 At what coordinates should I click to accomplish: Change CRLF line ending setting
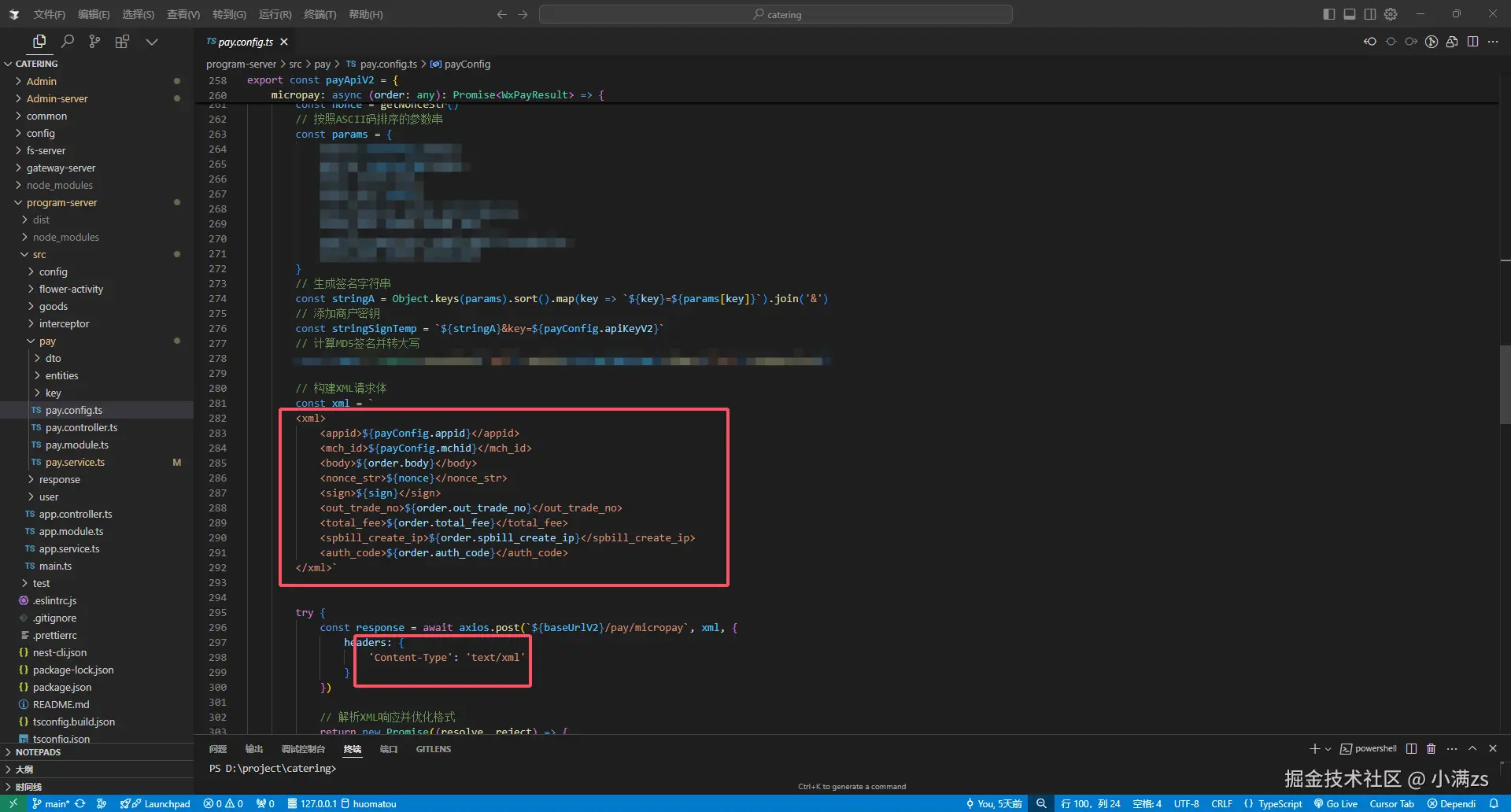tap(1221, 803)
